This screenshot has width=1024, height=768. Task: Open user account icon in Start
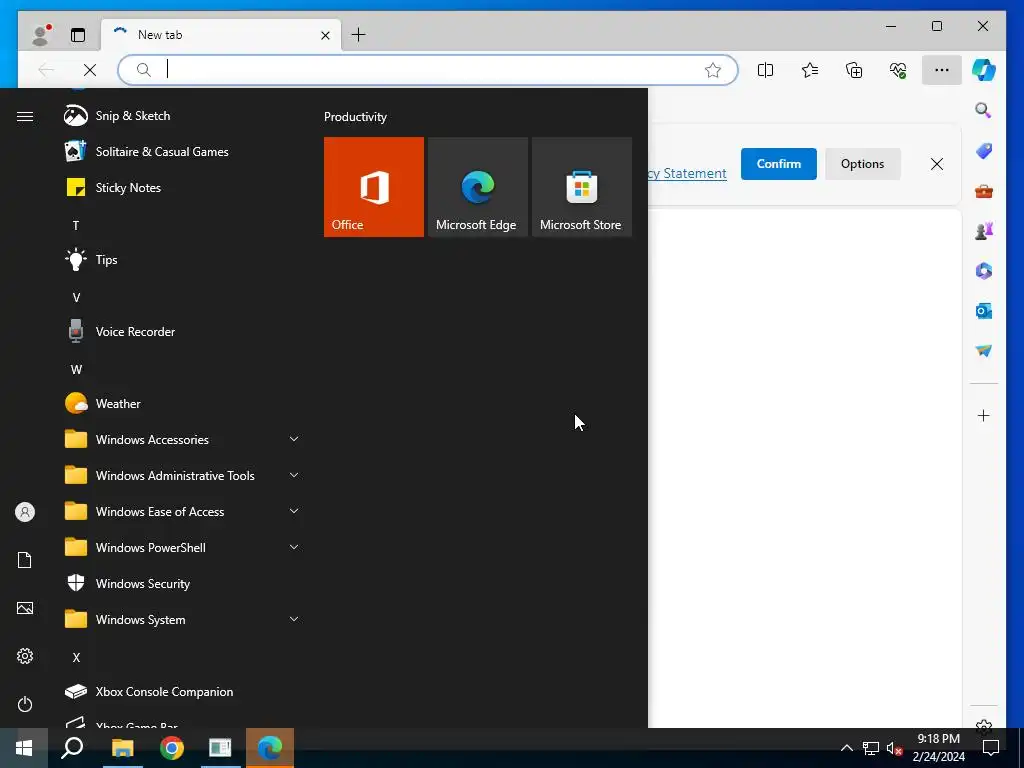coord(25,512)
